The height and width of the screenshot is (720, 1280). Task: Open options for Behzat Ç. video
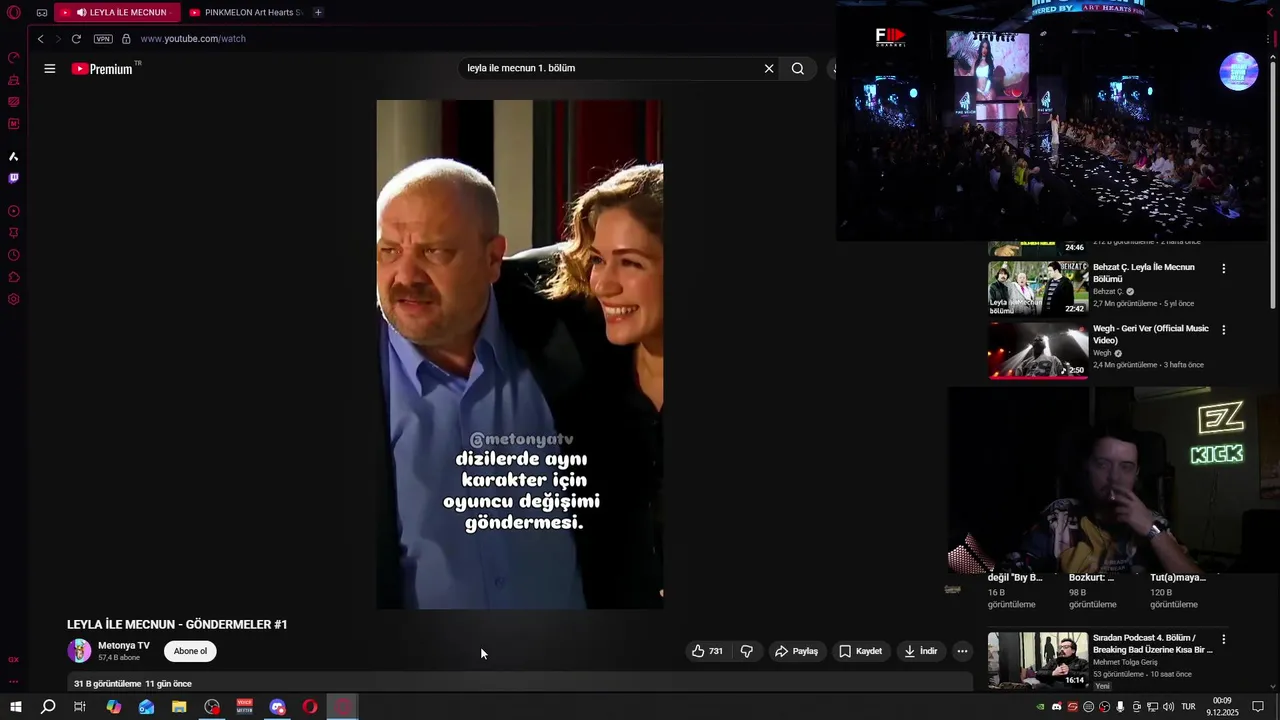1223,269
